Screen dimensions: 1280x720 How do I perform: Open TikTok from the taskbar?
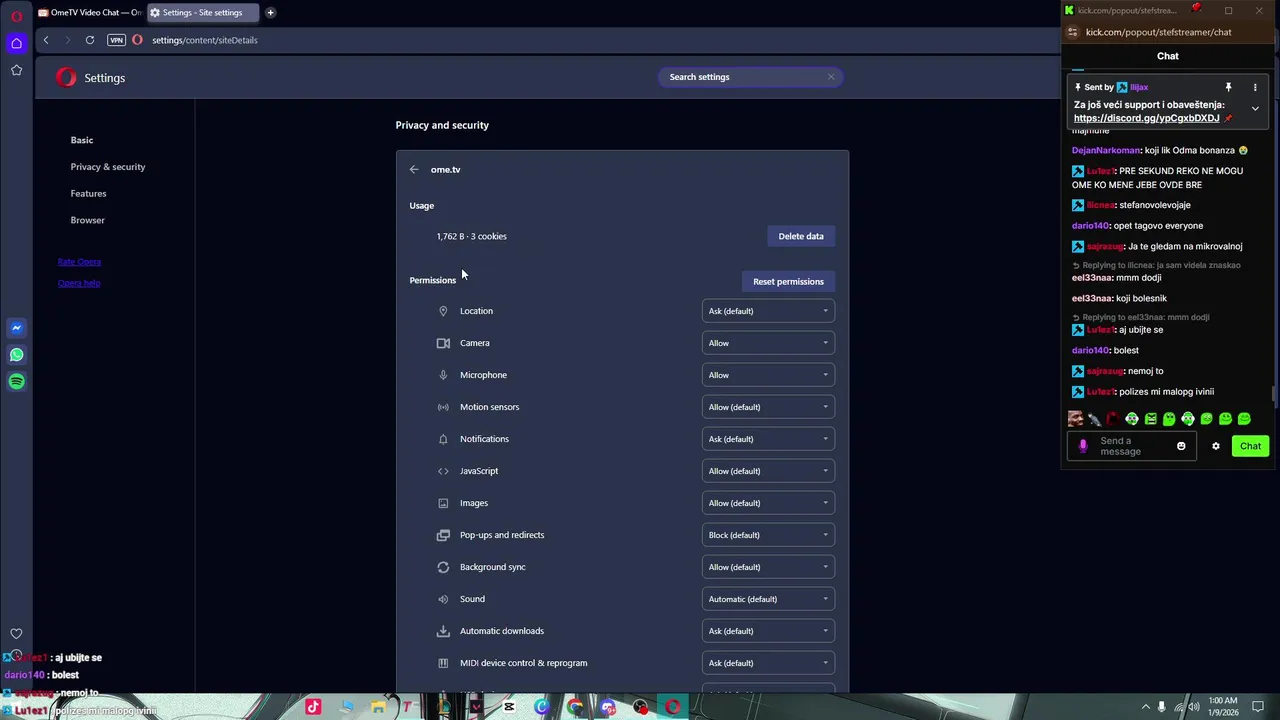tap(313, 707)
